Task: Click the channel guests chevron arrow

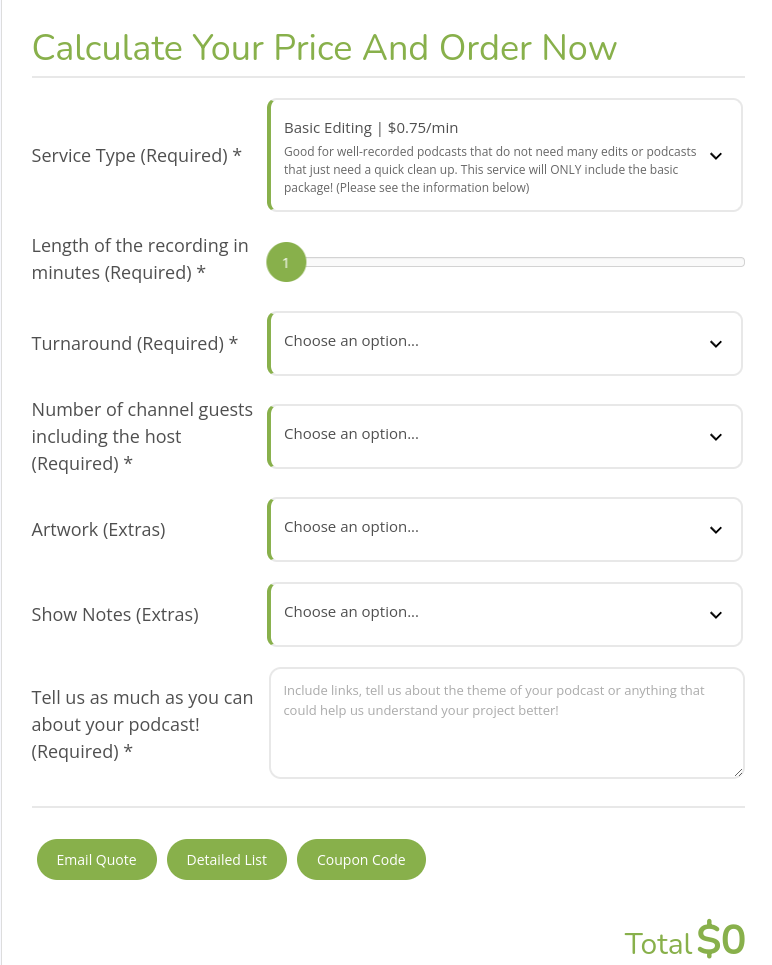Action: pos(715,437)
